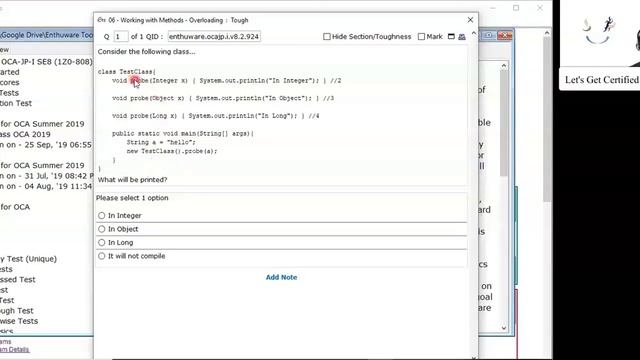Screen dimensions: 640x360
Task: Click the 'cores' item in sidebar
Action: click(x=9, y=82)
